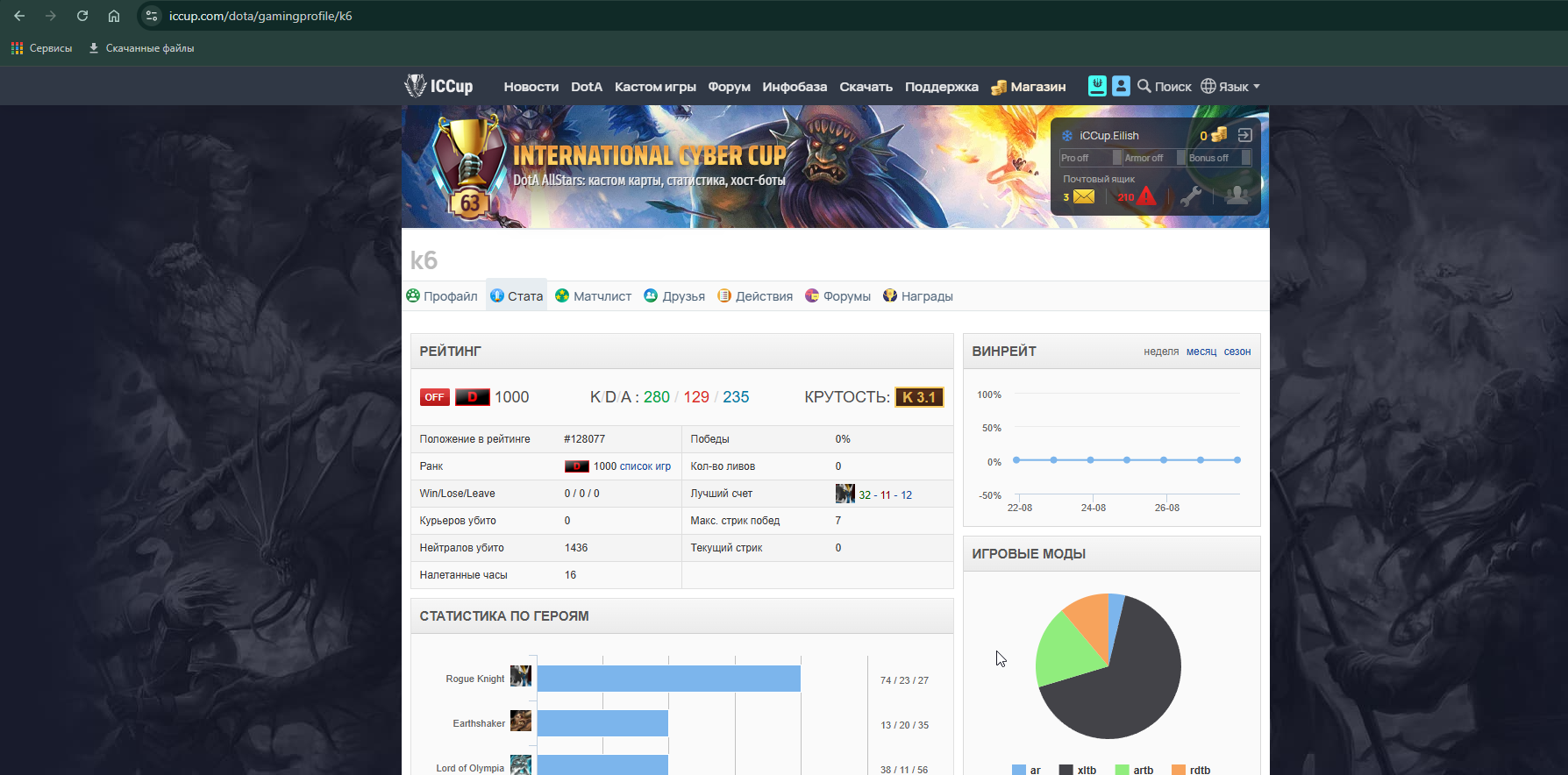Open the список игр link
1568x775 pixels.
645,466
